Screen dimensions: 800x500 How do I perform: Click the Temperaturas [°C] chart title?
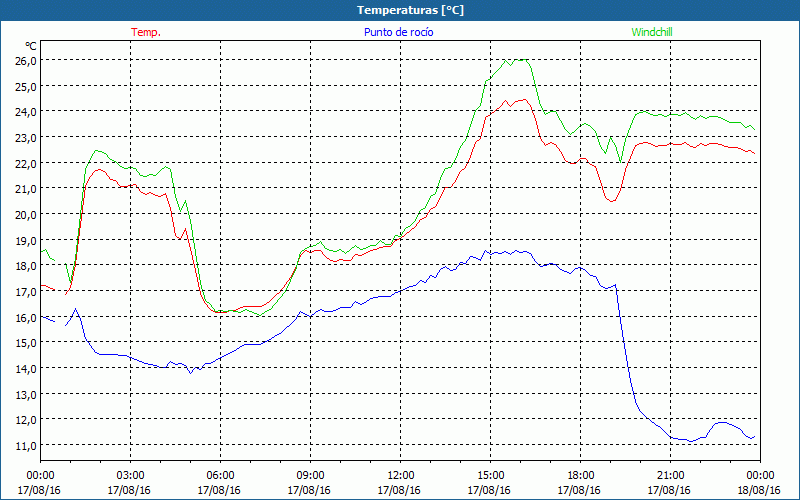(410, 10)
